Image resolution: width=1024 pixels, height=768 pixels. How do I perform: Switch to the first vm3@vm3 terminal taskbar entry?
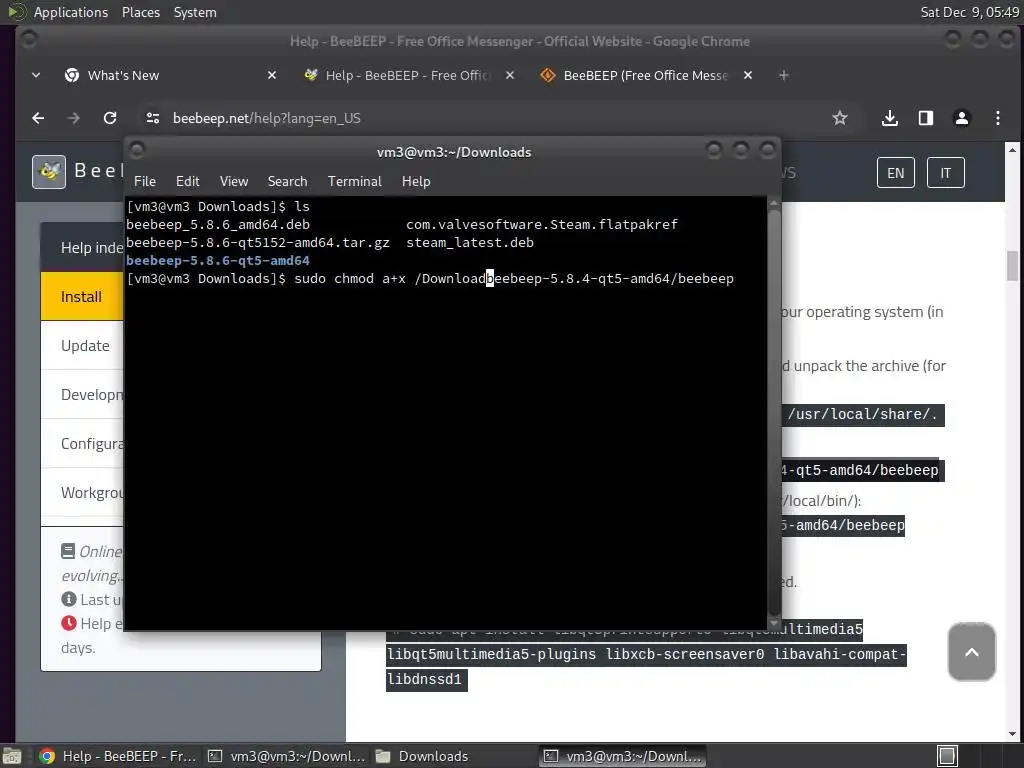(x=286, y=756)
